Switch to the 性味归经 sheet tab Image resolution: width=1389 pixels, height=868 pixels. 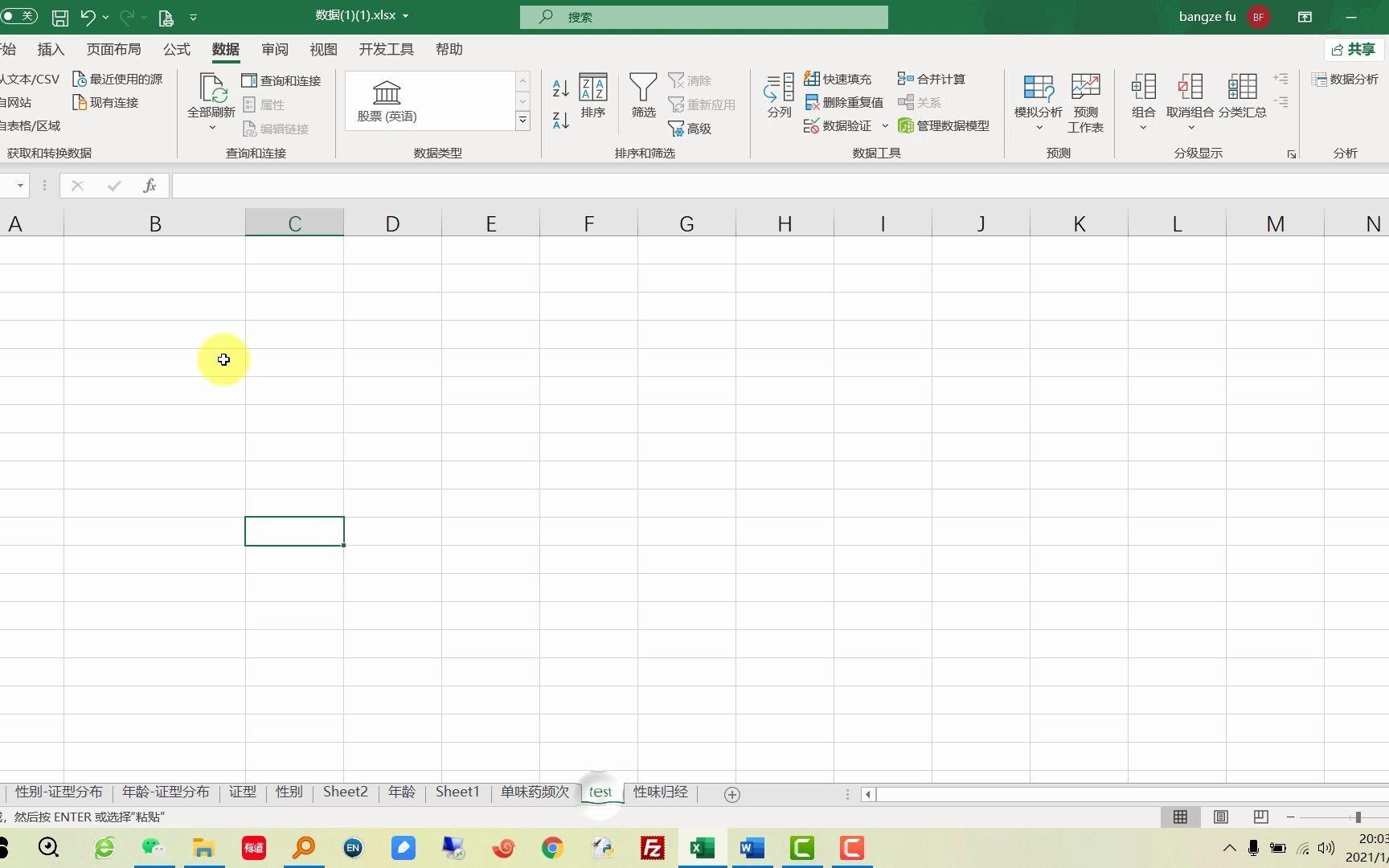point(660,792)
